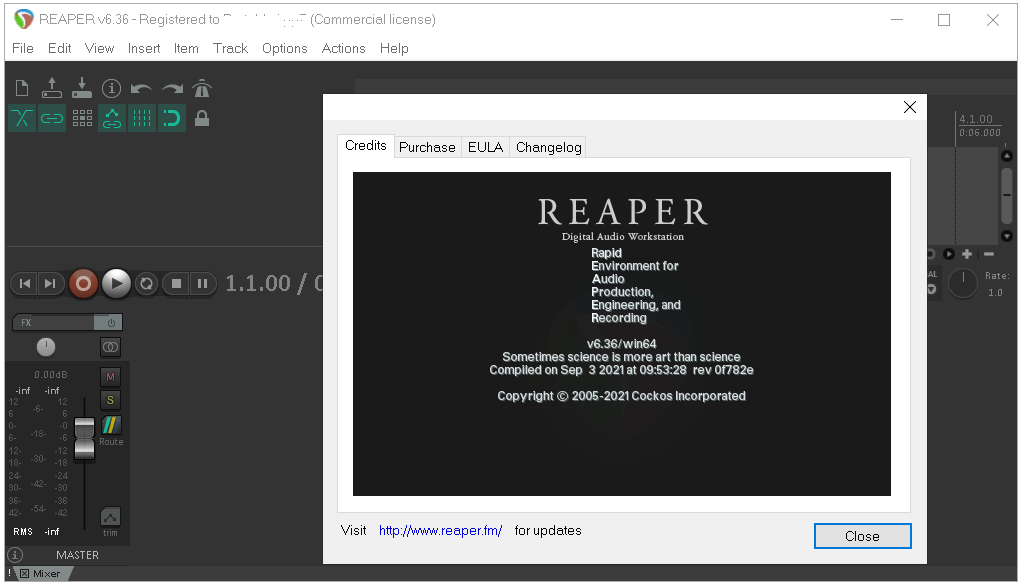Toggle master mono/stereo button
This screenshot has height=584, width=1019.
click(x=110, y=347)
